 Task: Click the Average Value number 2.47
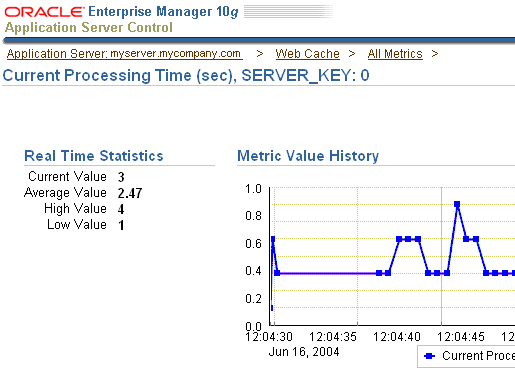[130, 193]
